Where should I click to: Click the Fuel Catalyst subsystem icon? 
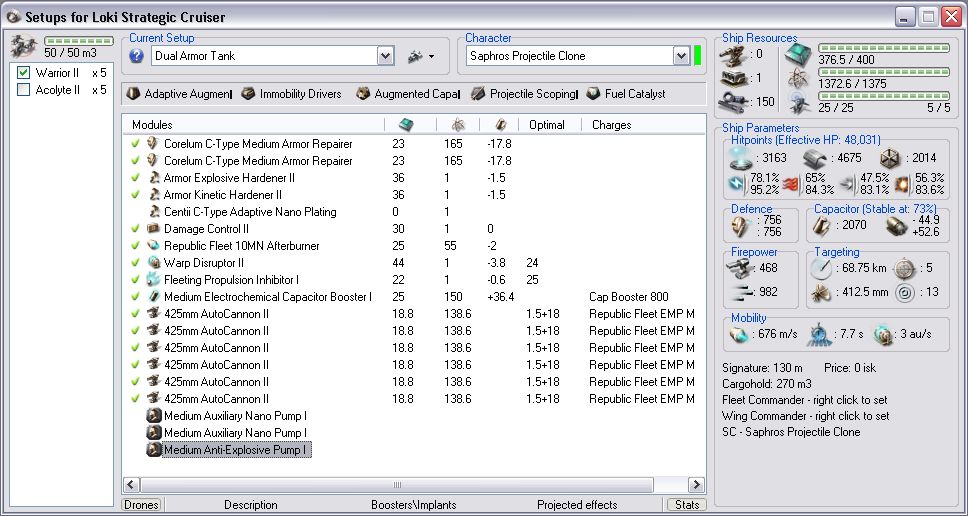click(x=593, y=93)
